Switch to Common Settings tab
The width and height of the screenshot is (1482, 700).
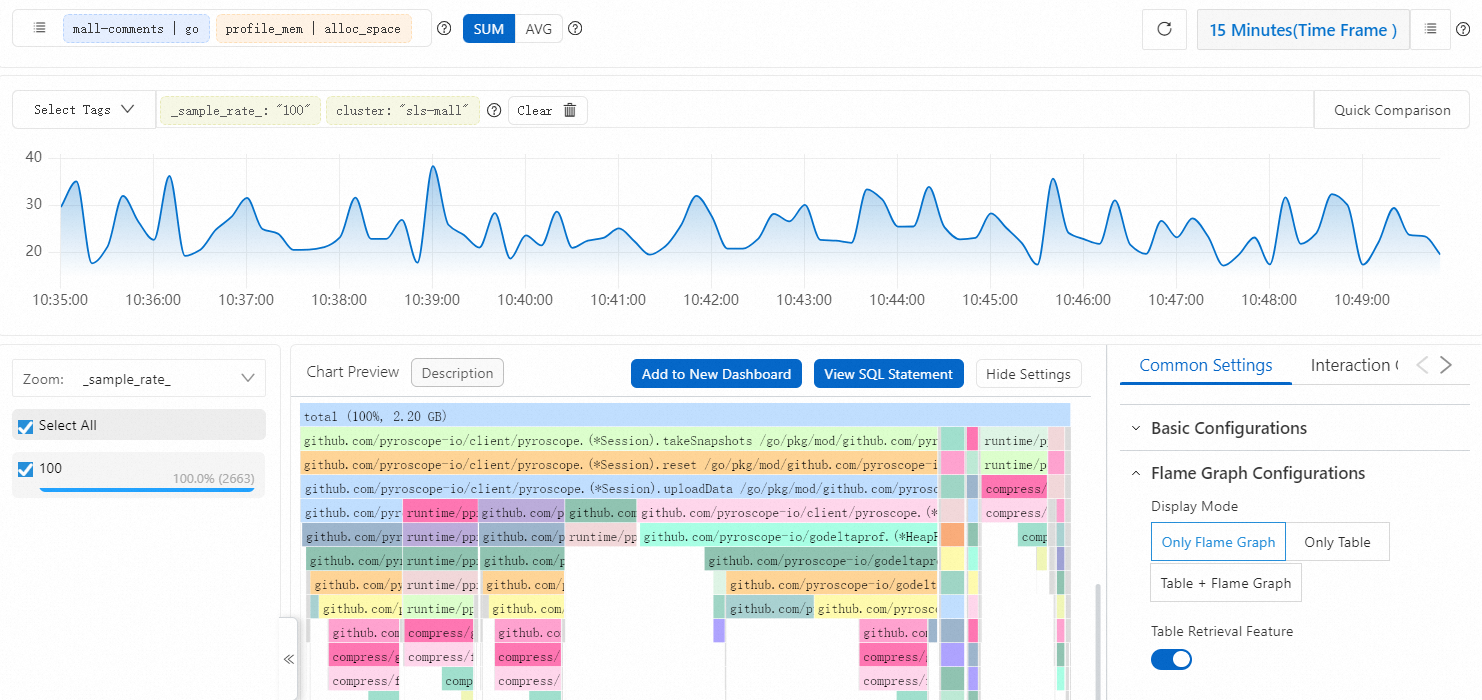[x=1206, y=365]
